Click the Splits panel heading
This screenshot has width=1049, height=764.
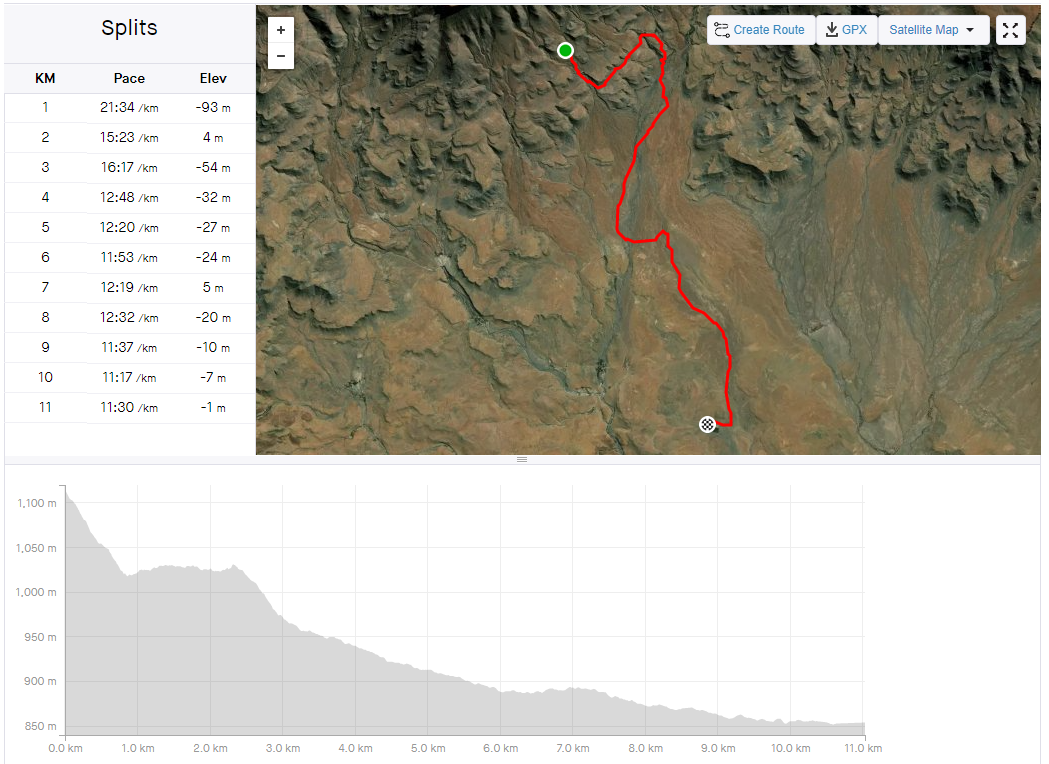[129, 28]
